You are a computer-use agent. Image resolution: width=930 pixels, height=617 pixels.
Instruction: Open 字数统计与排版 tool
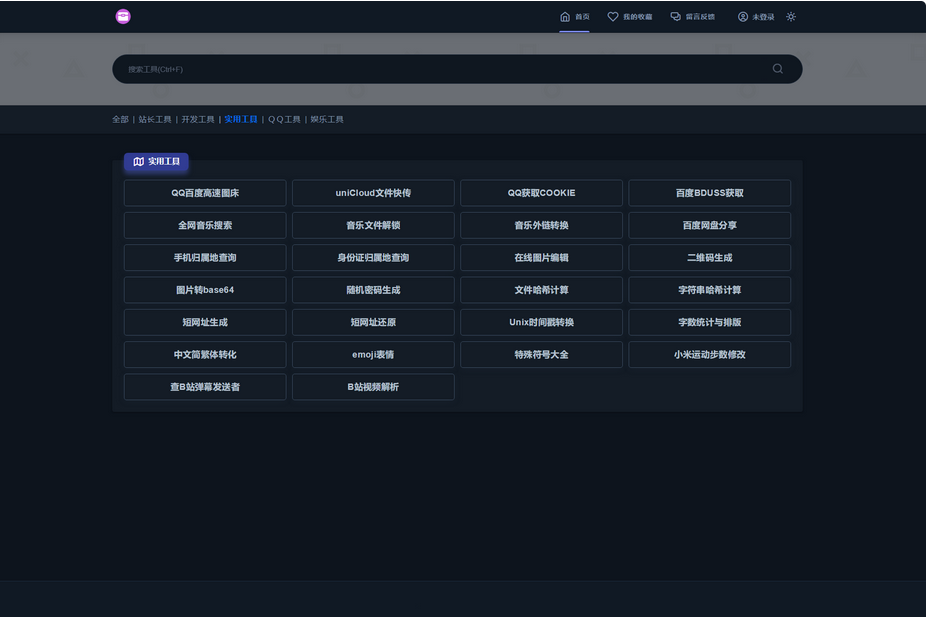click(x=709, y=322)
